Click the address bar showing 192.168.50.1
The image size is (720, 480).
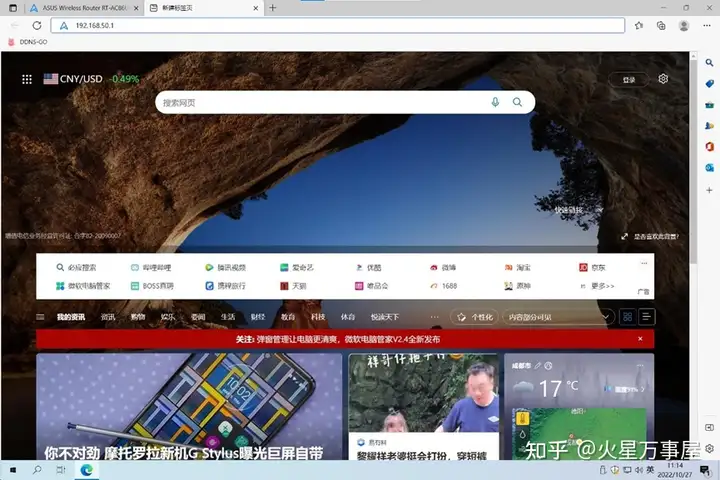tap(338, 26)
